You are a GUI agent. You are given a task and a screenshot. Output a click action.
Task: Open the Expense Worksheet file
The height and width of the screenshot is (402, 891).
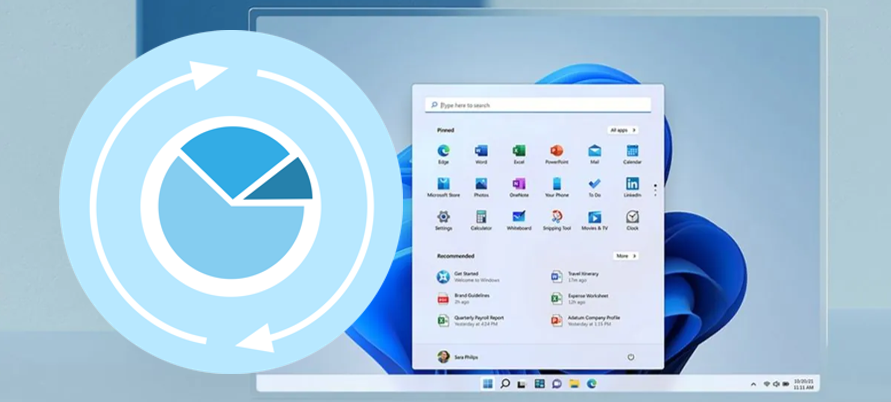tap(580, 299)
